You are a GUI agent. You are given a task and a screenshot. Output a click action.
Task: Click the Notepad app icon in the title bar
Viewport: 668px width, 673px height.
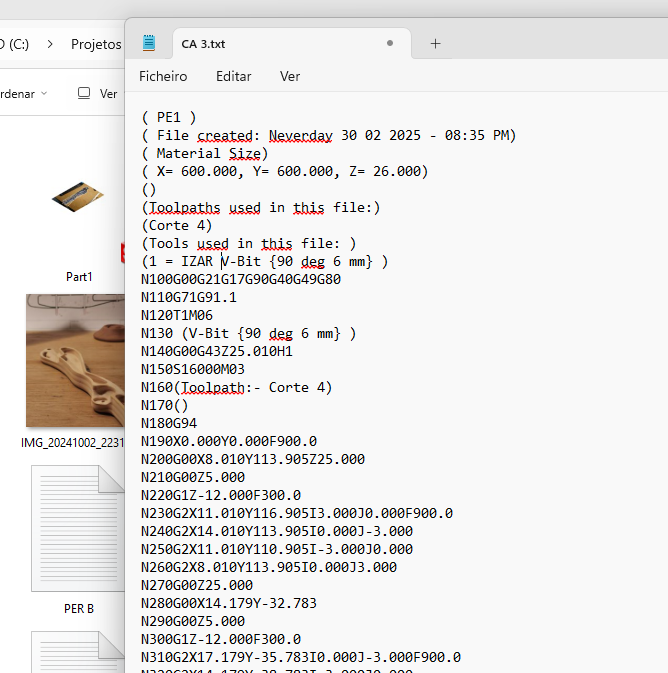click(149, 43)
